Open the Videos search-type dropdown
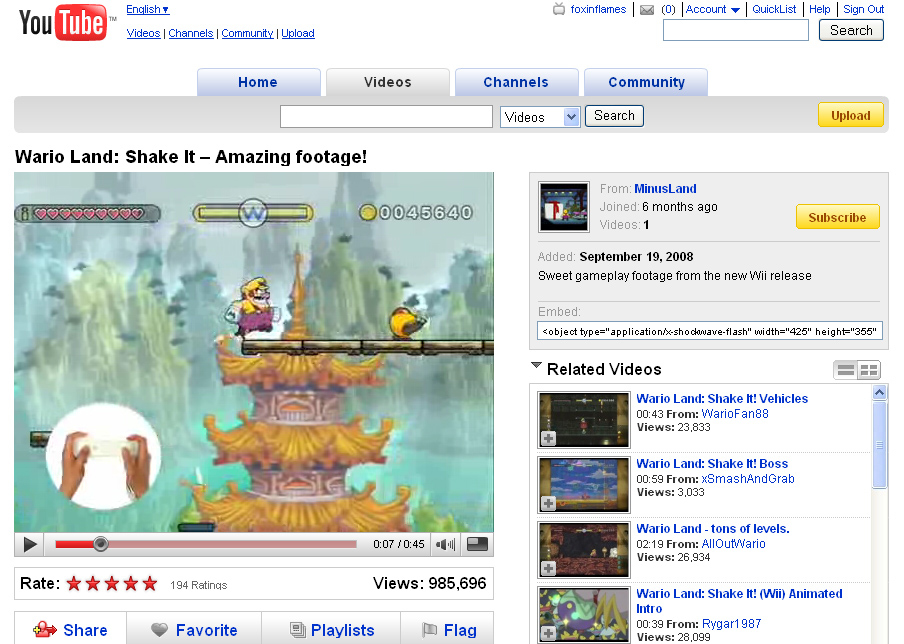This screenshot has height=644, width=904. 540,117
